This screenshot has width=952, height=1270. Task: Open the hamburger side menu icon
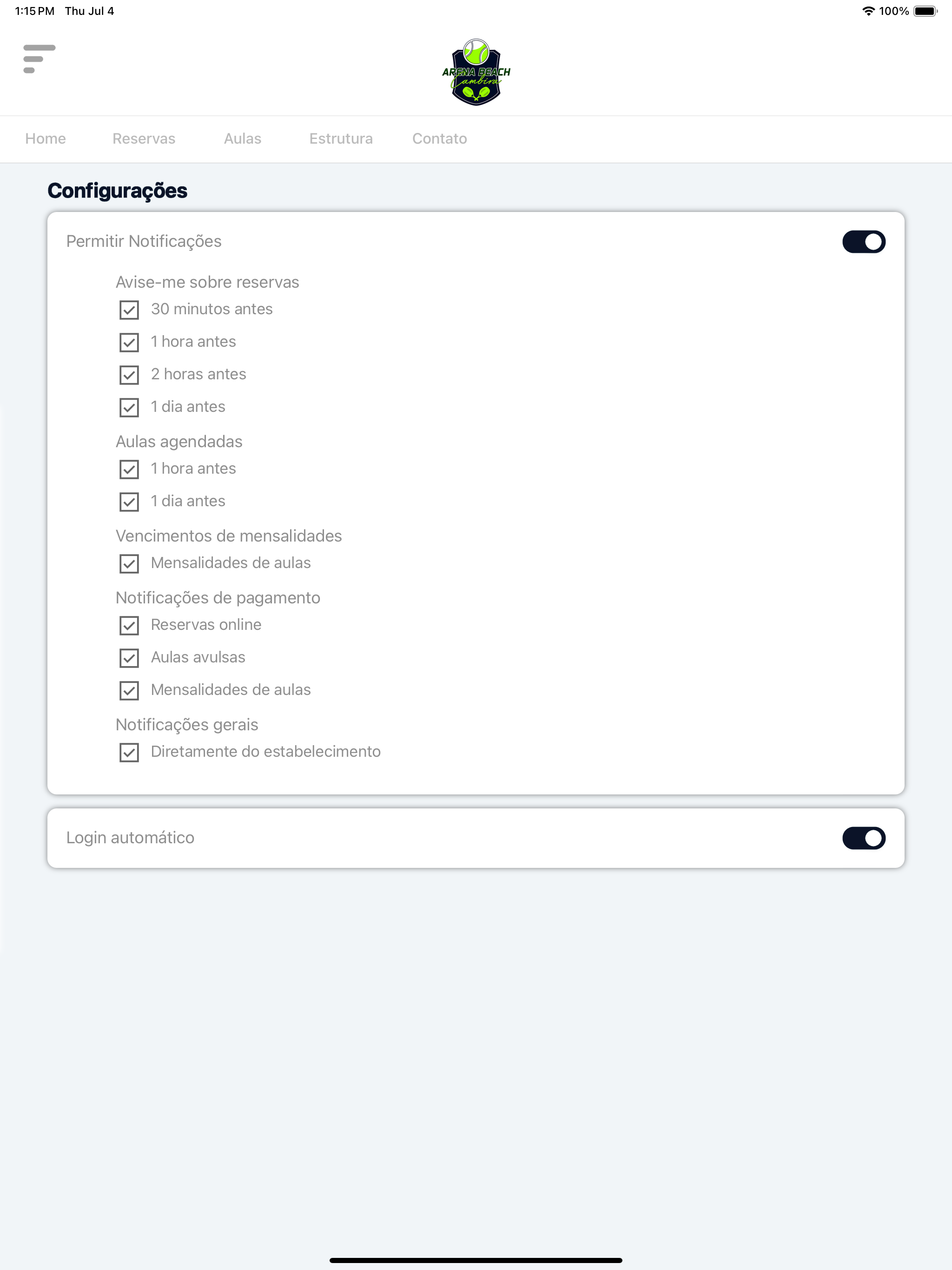coord(39,59)
